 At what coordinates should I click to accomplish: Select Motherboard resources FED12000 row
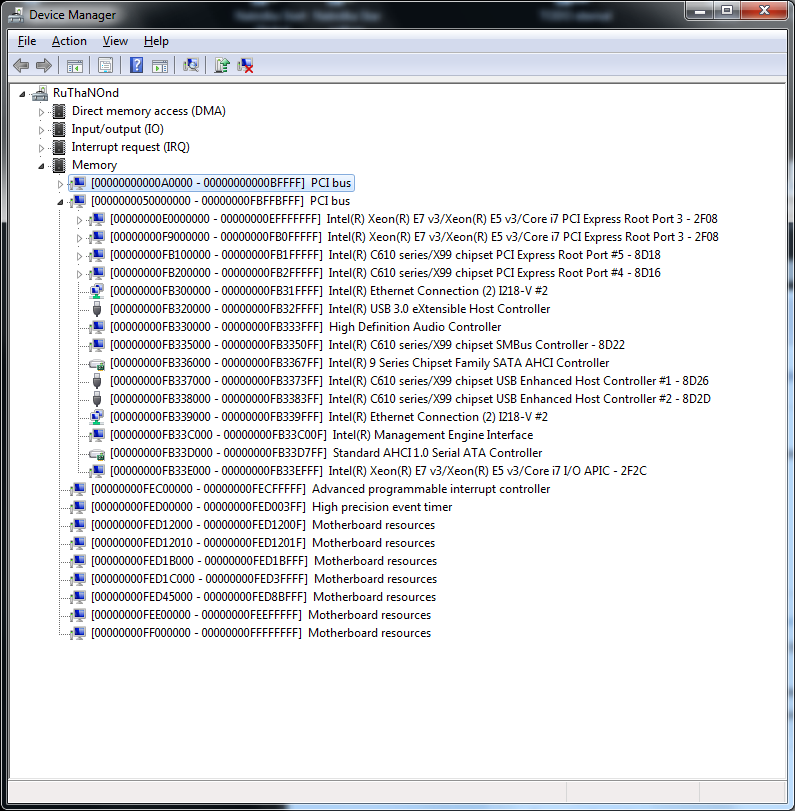[x=263, y=525]
